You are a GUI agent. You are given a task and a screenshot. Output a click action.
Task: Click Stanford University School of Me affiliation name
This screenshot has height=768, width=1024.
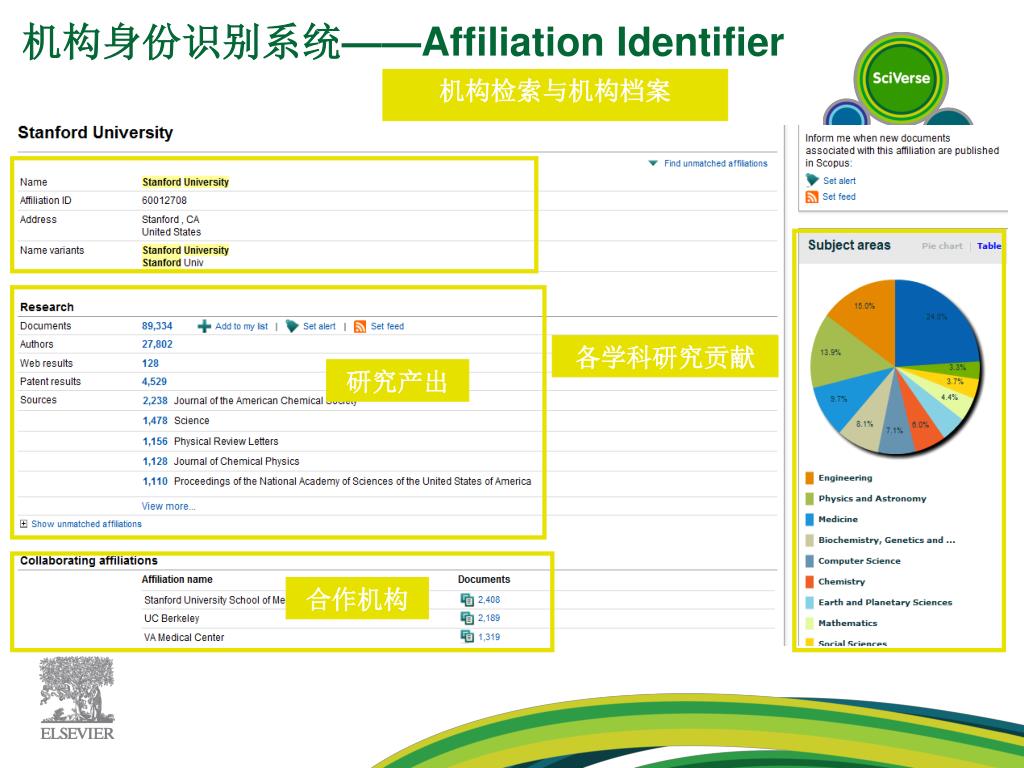tap(214, 600)
